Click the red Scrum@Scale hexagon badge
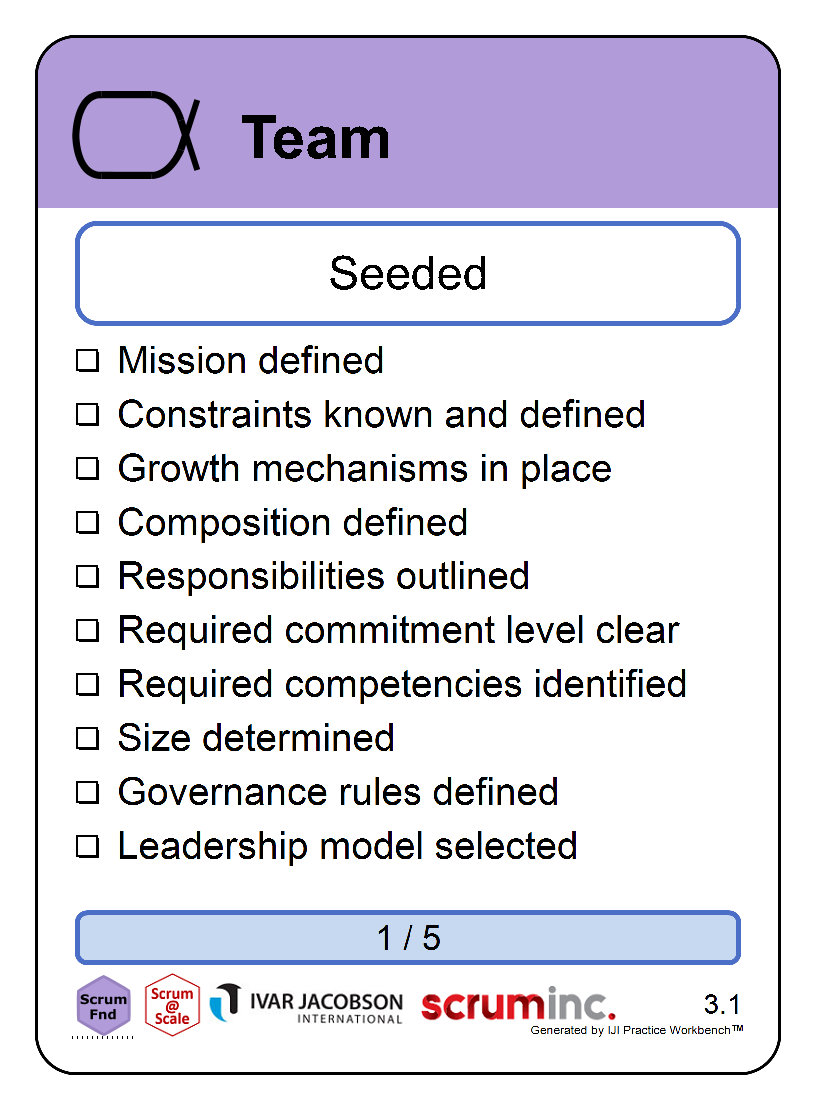816x1110 pixels. point(172,1005)
